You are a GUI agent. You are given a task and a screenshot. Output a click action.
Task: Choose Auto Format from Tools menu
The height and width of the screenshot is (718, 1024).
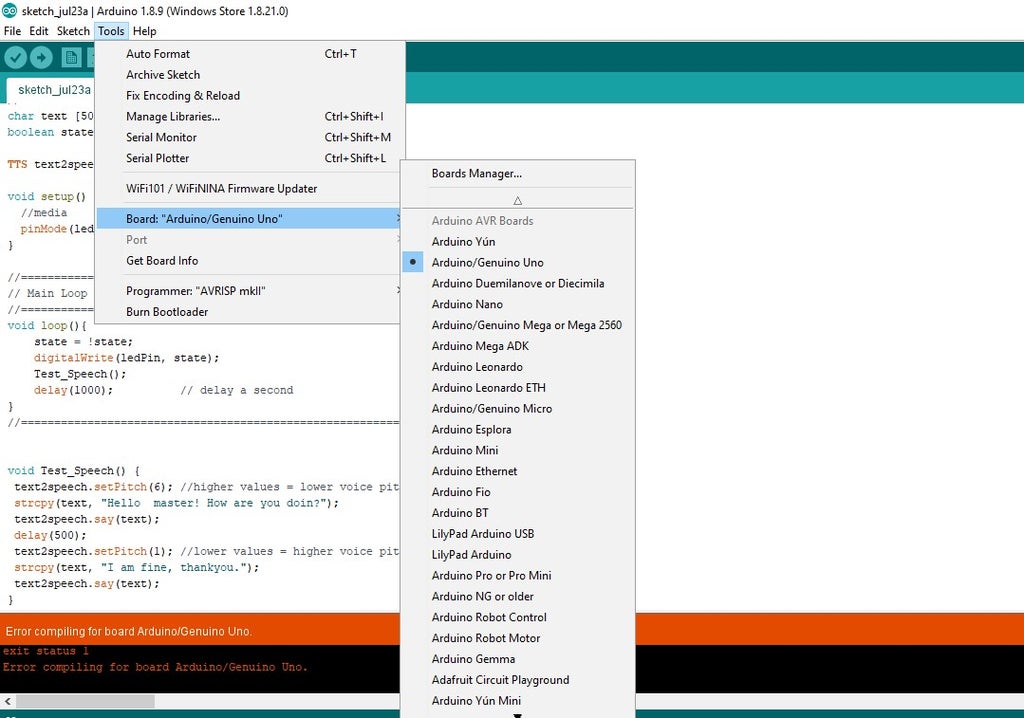click(x=248, y=54)
